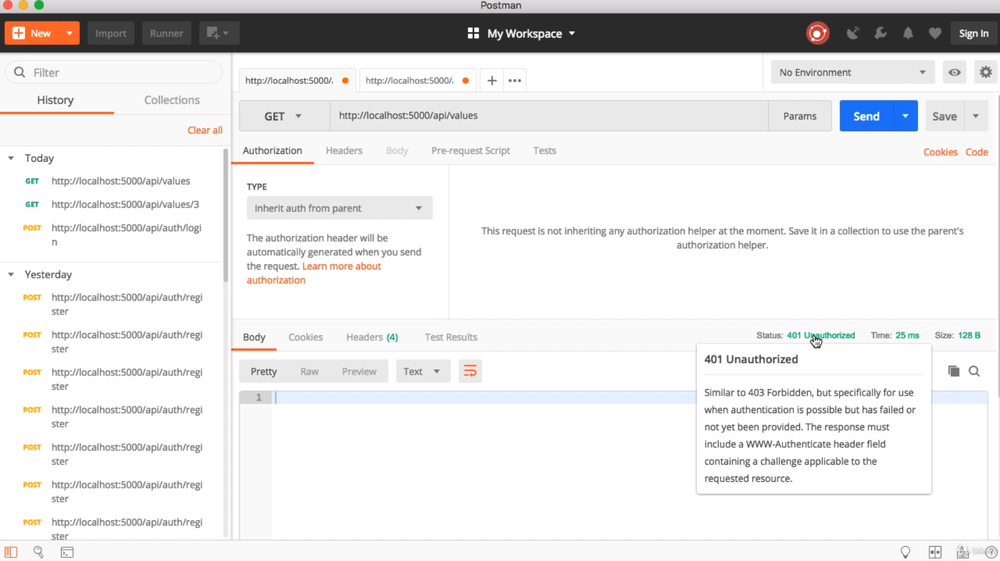Image resolution: width=1000 pixels, height=561 pixels.
Task: Open the GET method dropdown
Action: pyautogui.click(x=283, y=116)
